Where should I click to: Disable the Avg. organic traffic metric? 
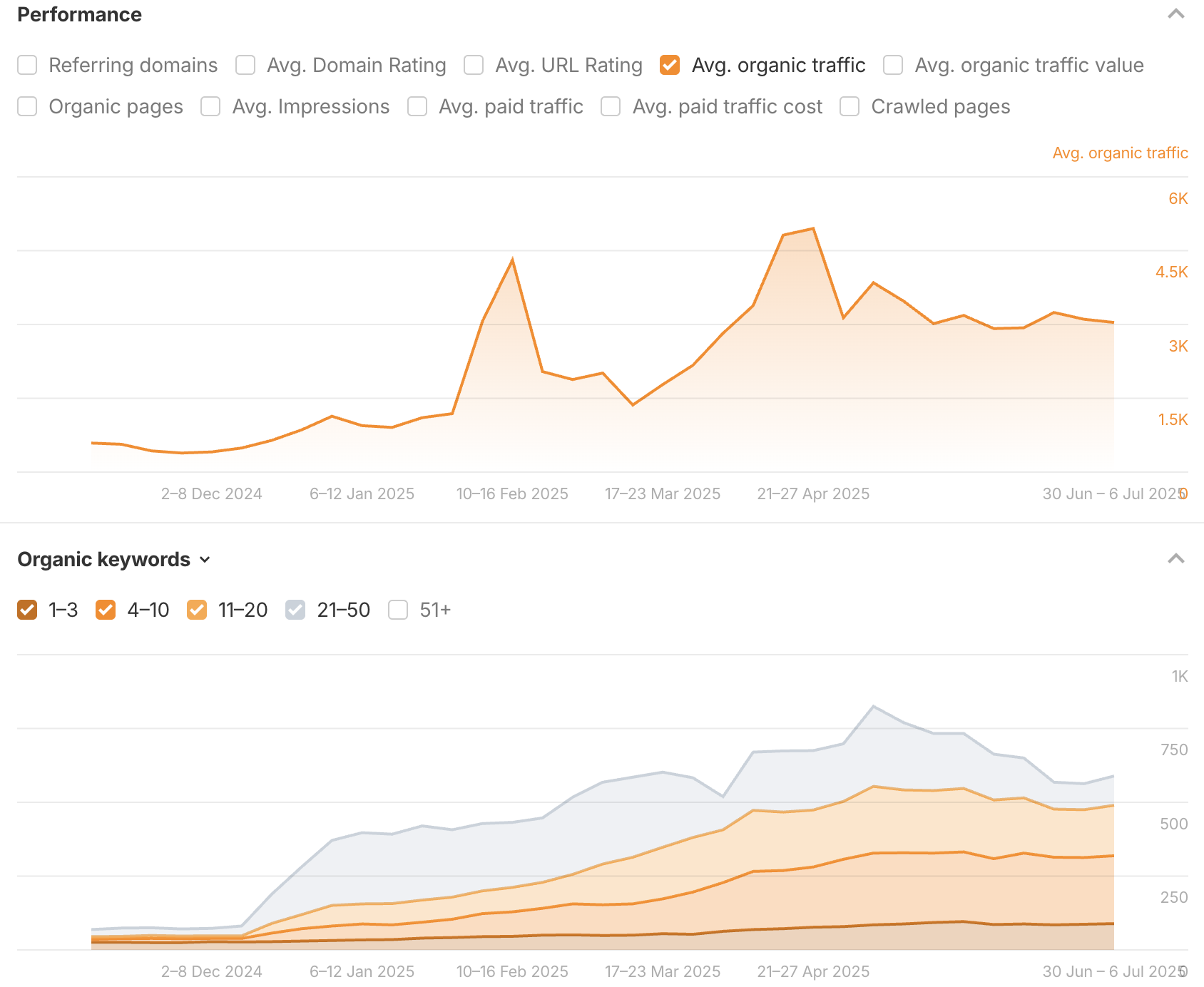coord(669,65)
